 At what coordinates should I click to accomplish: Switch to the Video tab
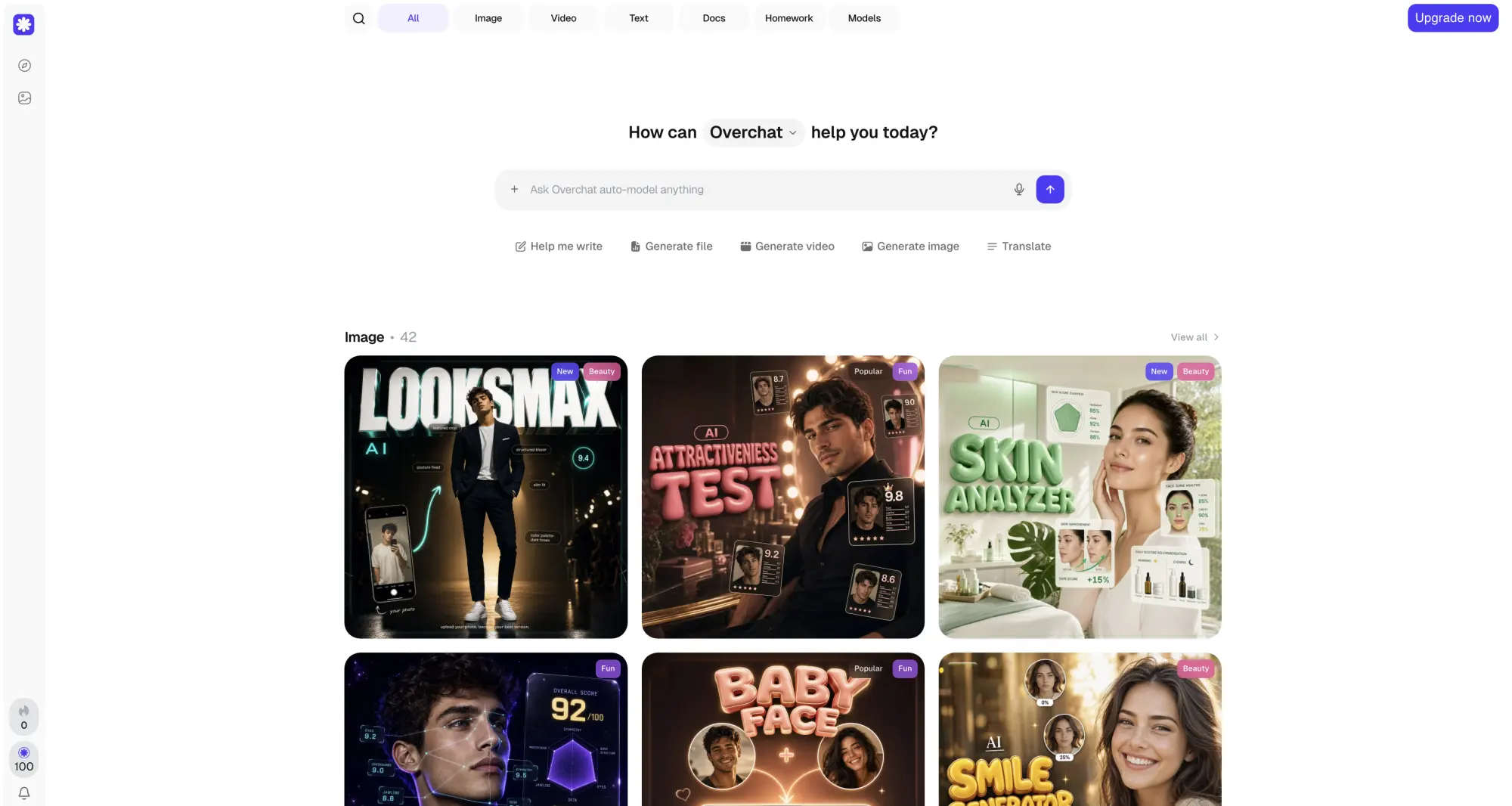pos(563,18)
